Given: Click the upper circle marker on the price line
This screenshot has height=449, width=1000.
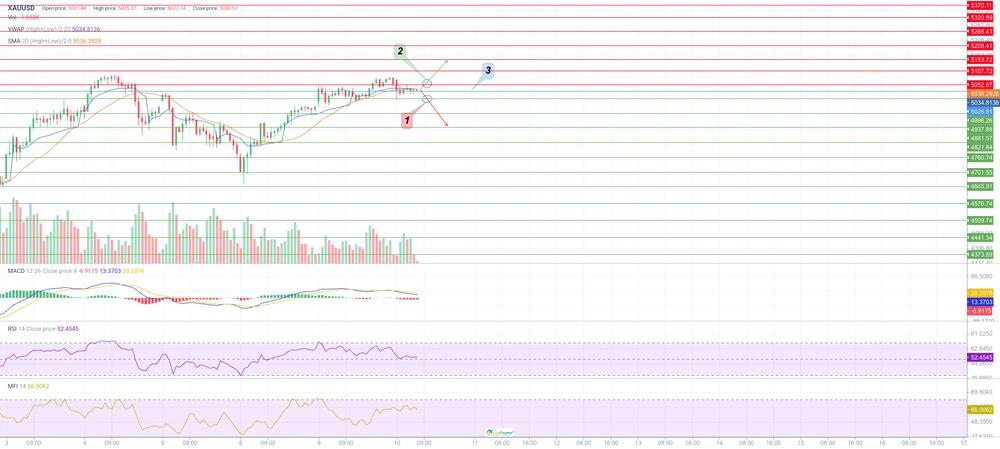Looking at the screenshot, I should coord(428,81).
